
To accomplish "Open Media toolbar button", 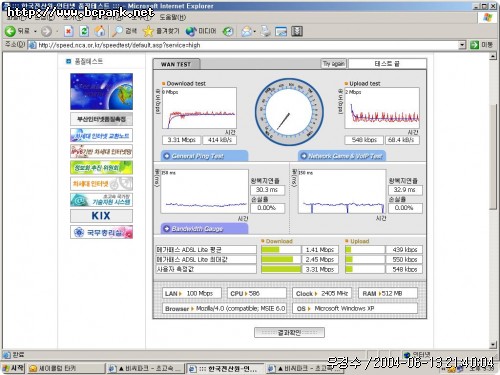I will point(201,31).
